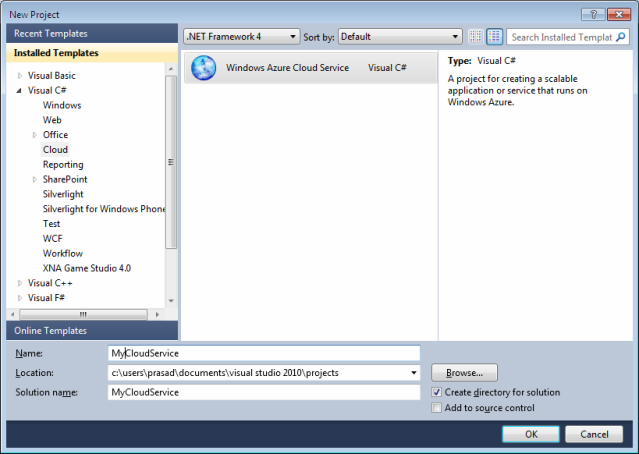Click the tree scroll right arrow
This screenshot has width=639, height=454.
click(x=157, y=315)
